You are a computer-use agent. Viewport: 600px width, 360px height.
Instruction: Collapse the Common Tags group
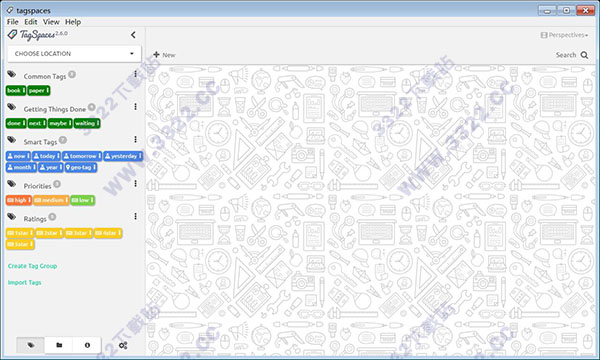pos(45,77)
